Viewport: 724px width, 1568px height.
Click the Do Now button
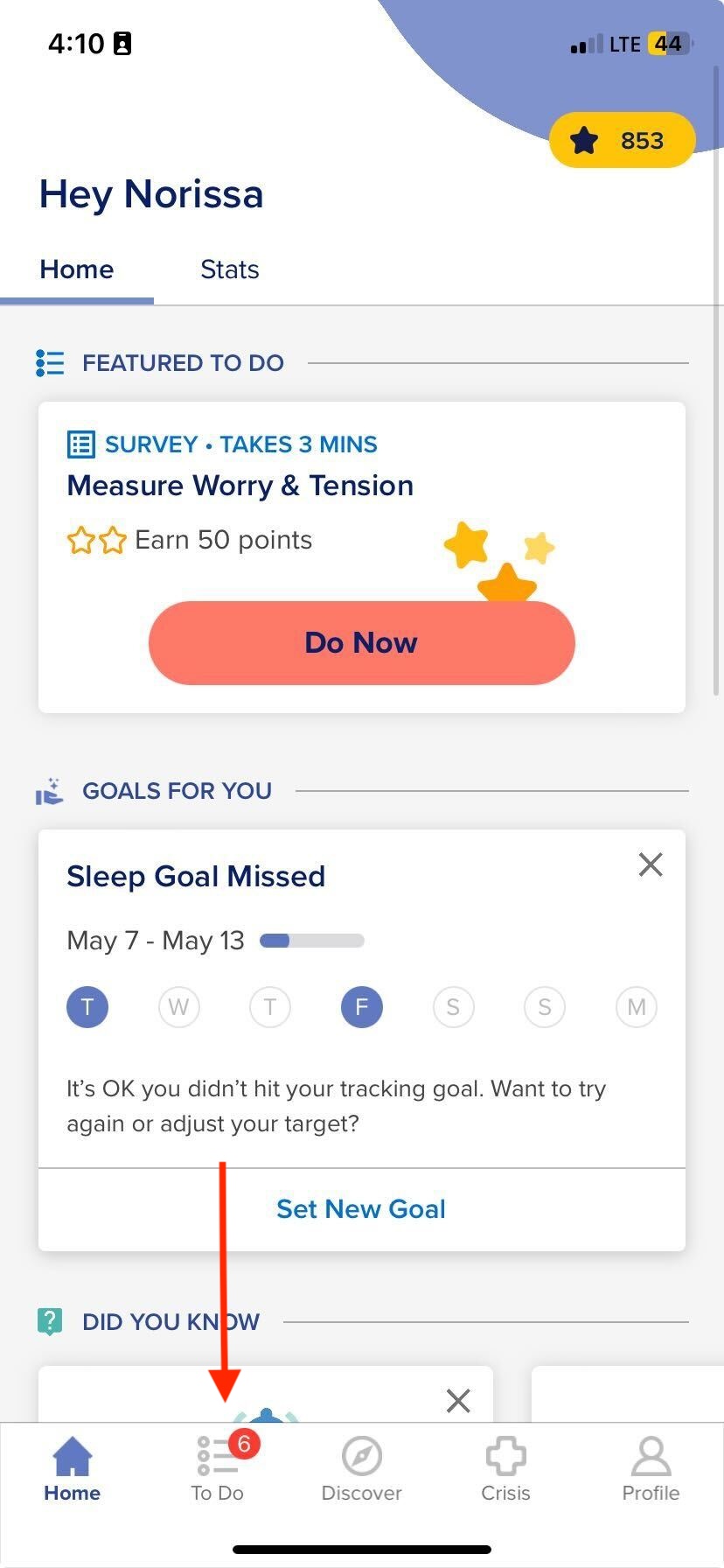click(362, 642)
